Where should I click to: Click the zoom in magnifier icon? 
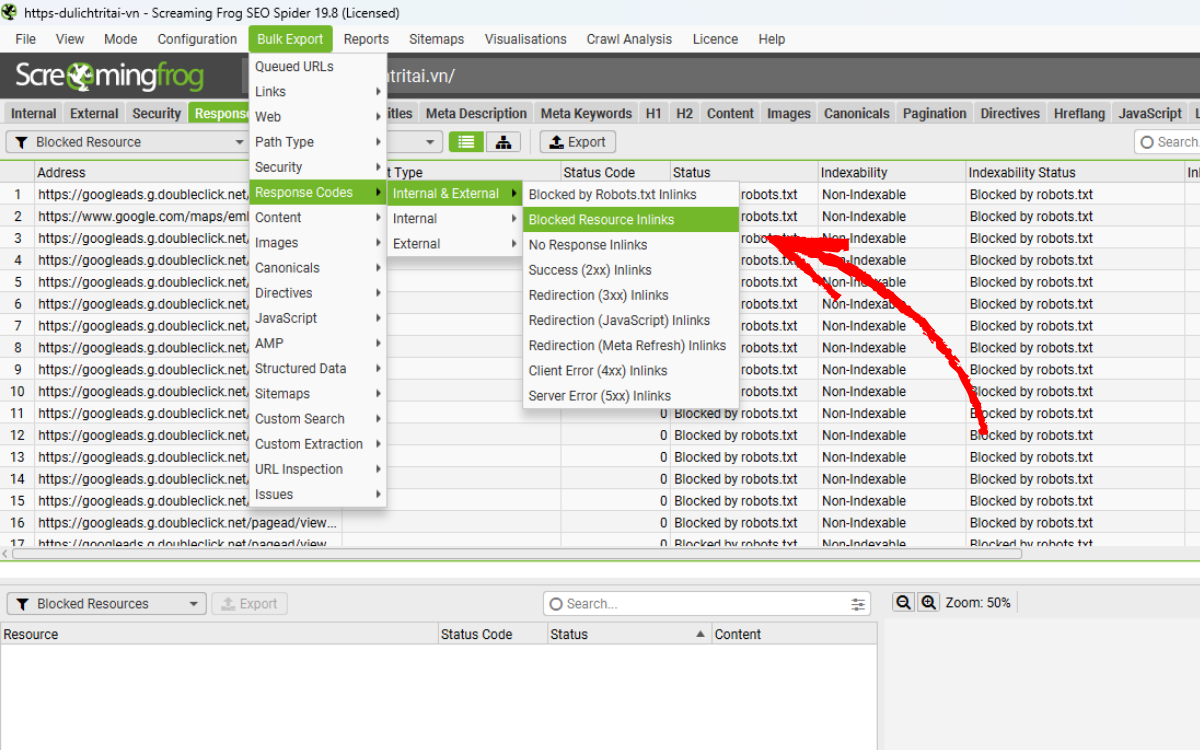[x=929, y=602]
